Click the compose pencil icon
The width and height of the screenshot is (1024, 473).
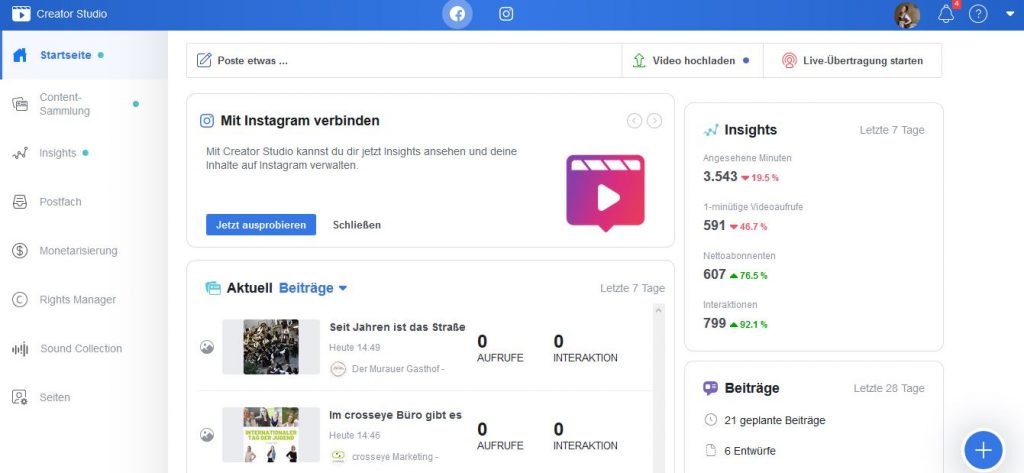point(204,61)
